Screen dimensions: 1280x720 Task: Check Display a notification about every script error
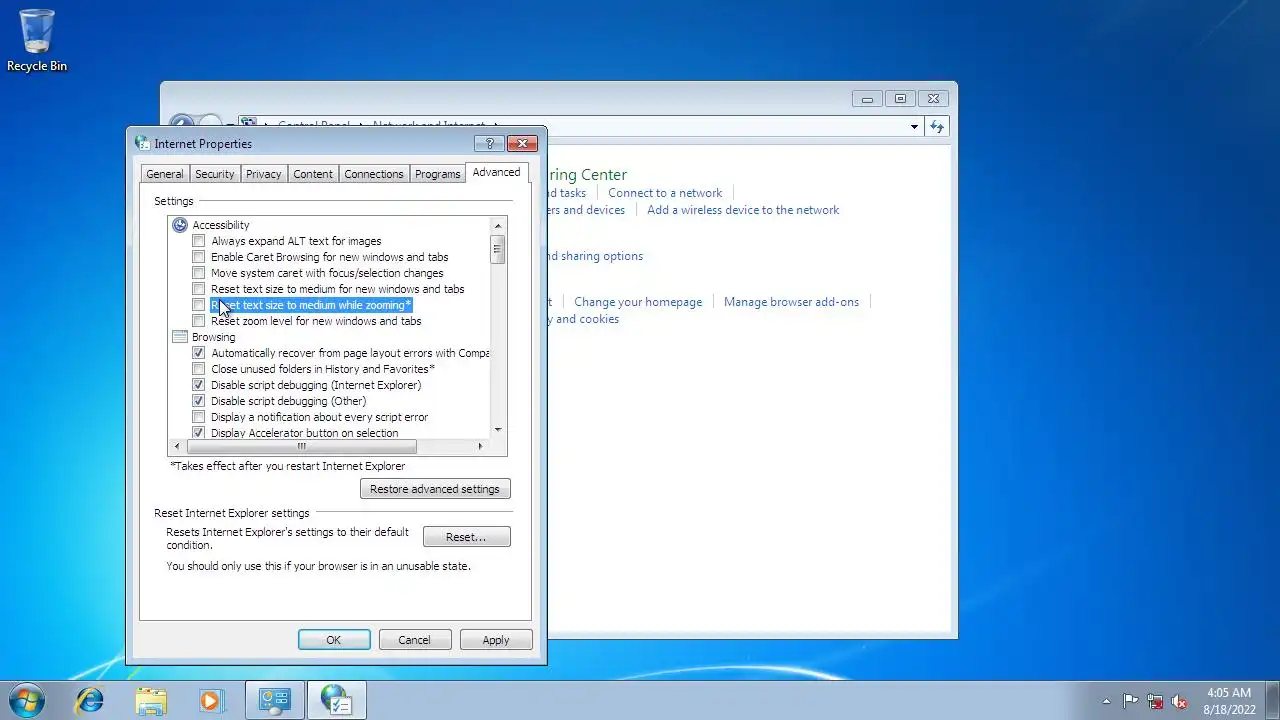pos(198,417)
